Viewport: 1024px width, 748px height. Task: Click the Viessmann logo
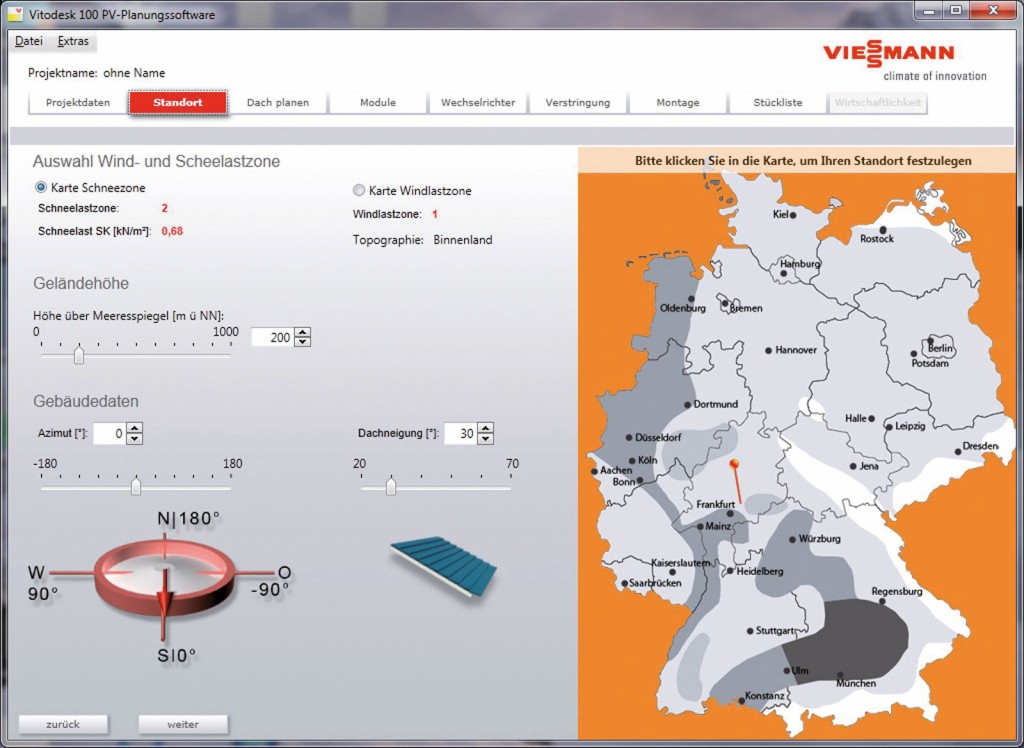pos(888,54)
